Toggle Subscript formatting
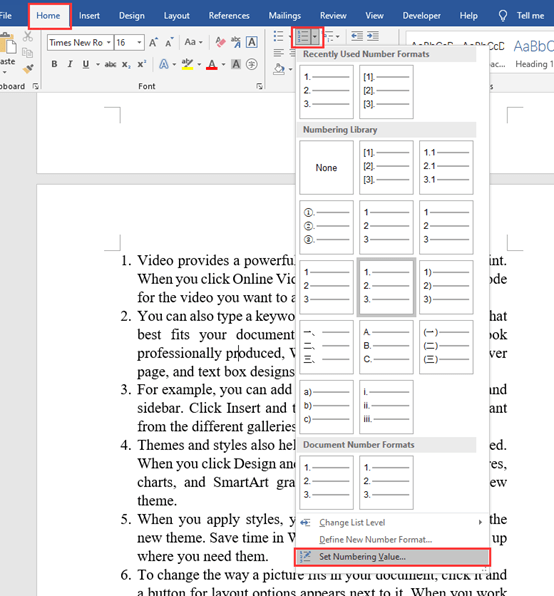 point(126,65)
